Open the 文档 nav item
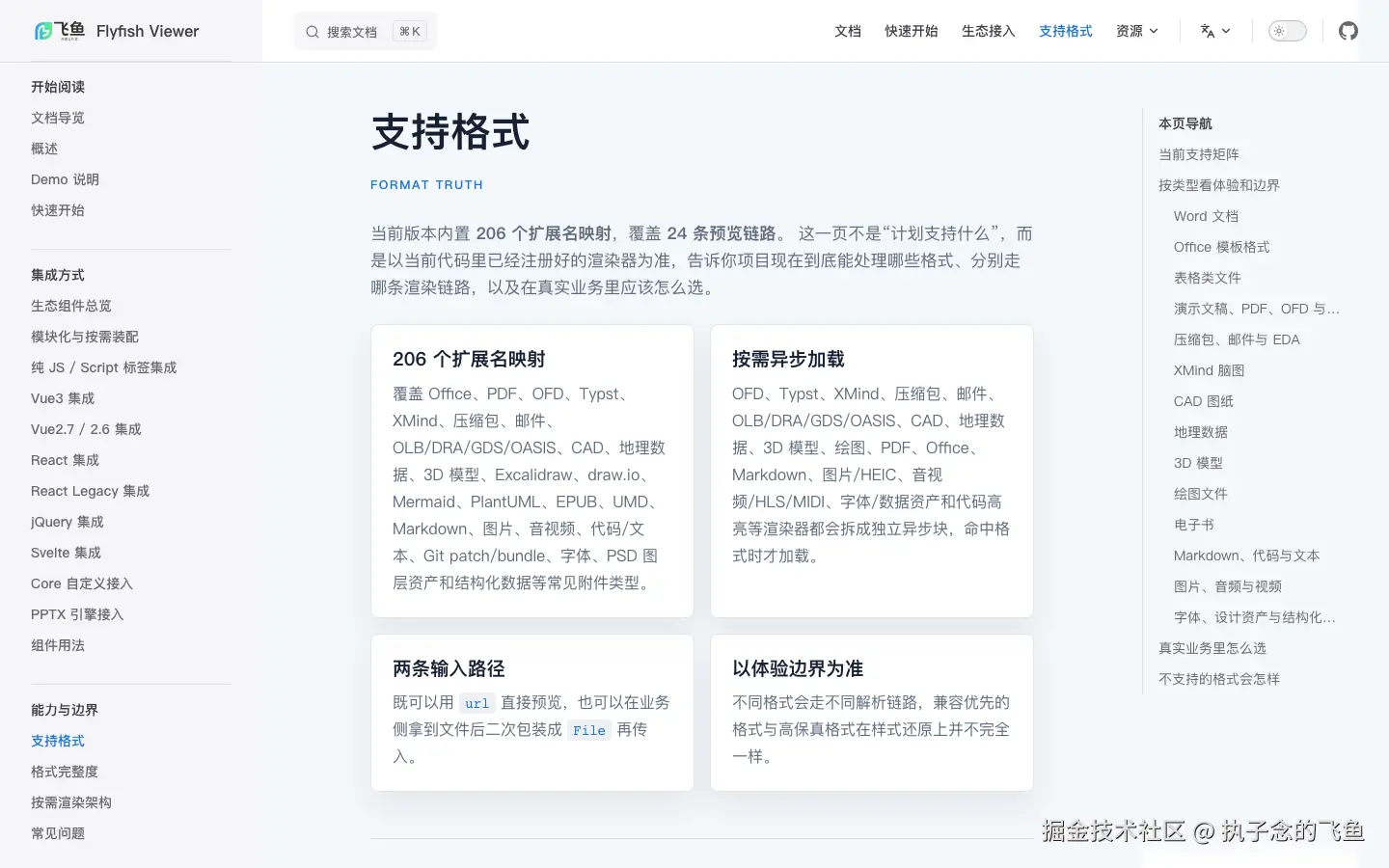Image resolution: width=1389 pixels, height=868 pixels. pos(848,31)
